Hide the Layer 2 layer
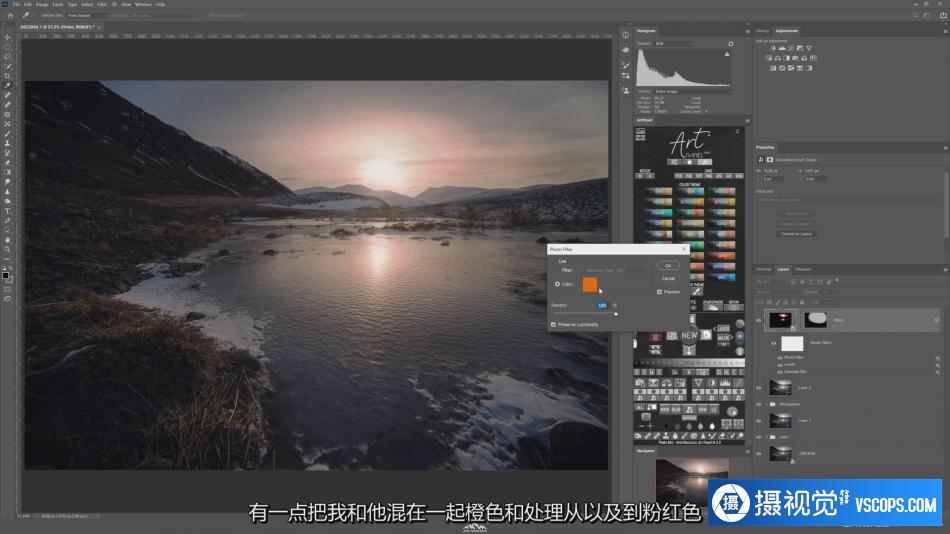The height and width of the screenshot is (534, 950). [x=759, y=387]
